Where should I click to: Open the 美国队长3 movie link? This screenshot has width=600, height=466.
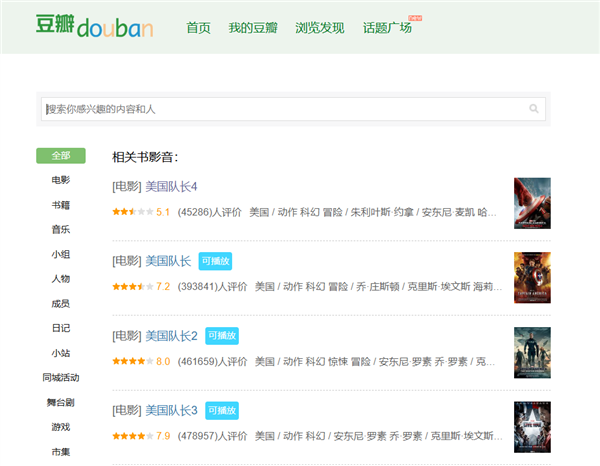(171, 411)
